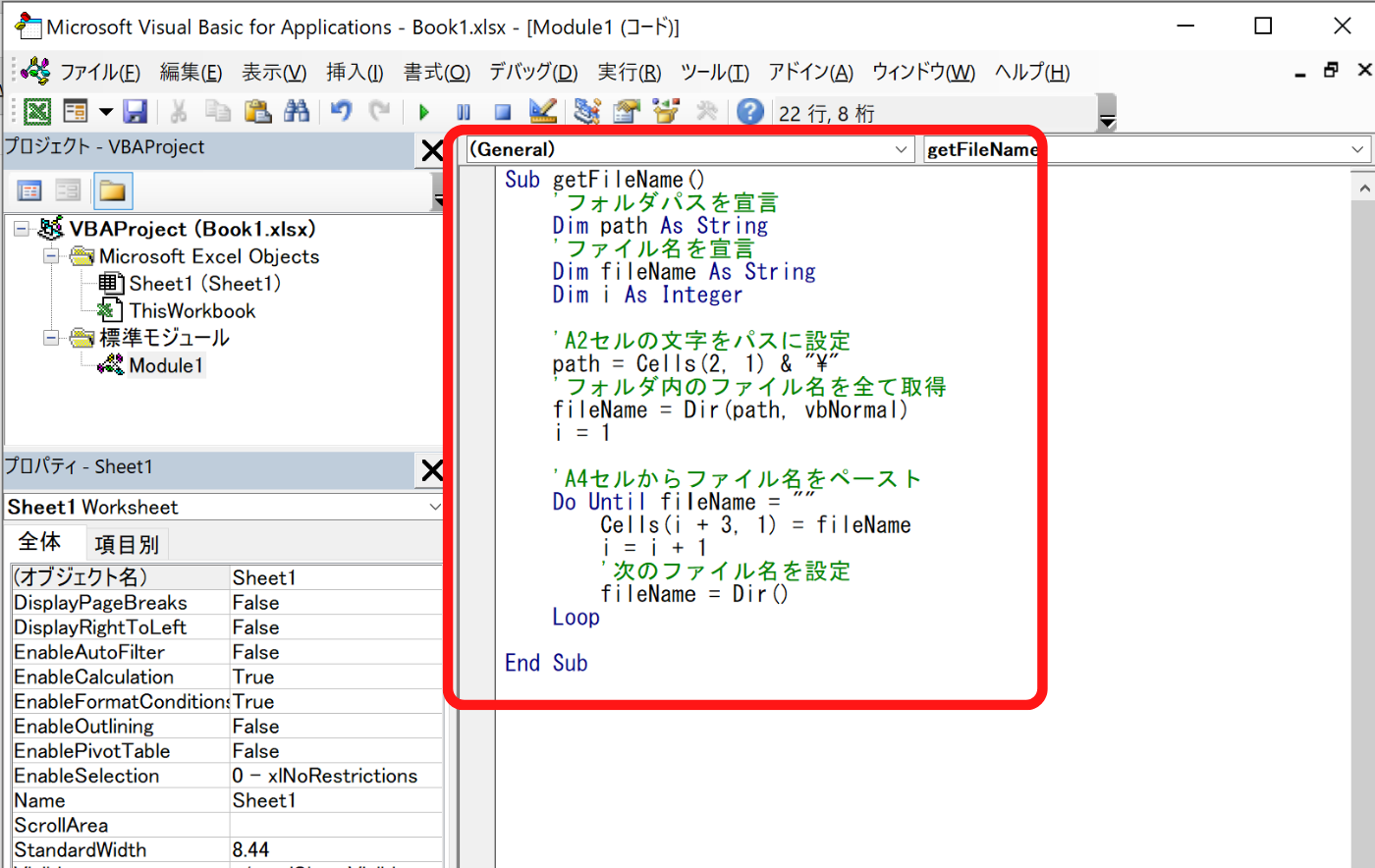Undo the last action

(341, 112)
